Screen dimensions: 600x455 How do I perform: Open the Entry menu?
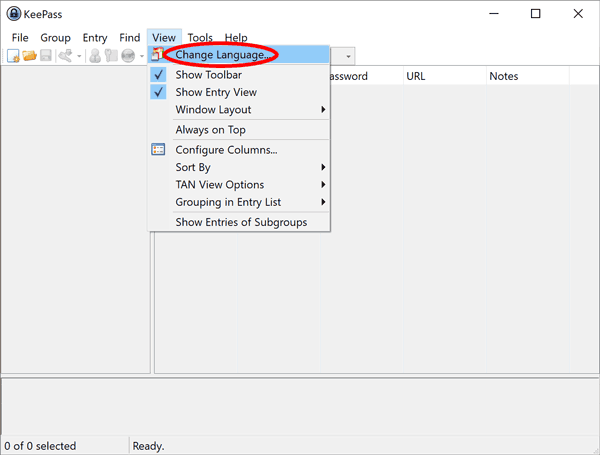95,38
